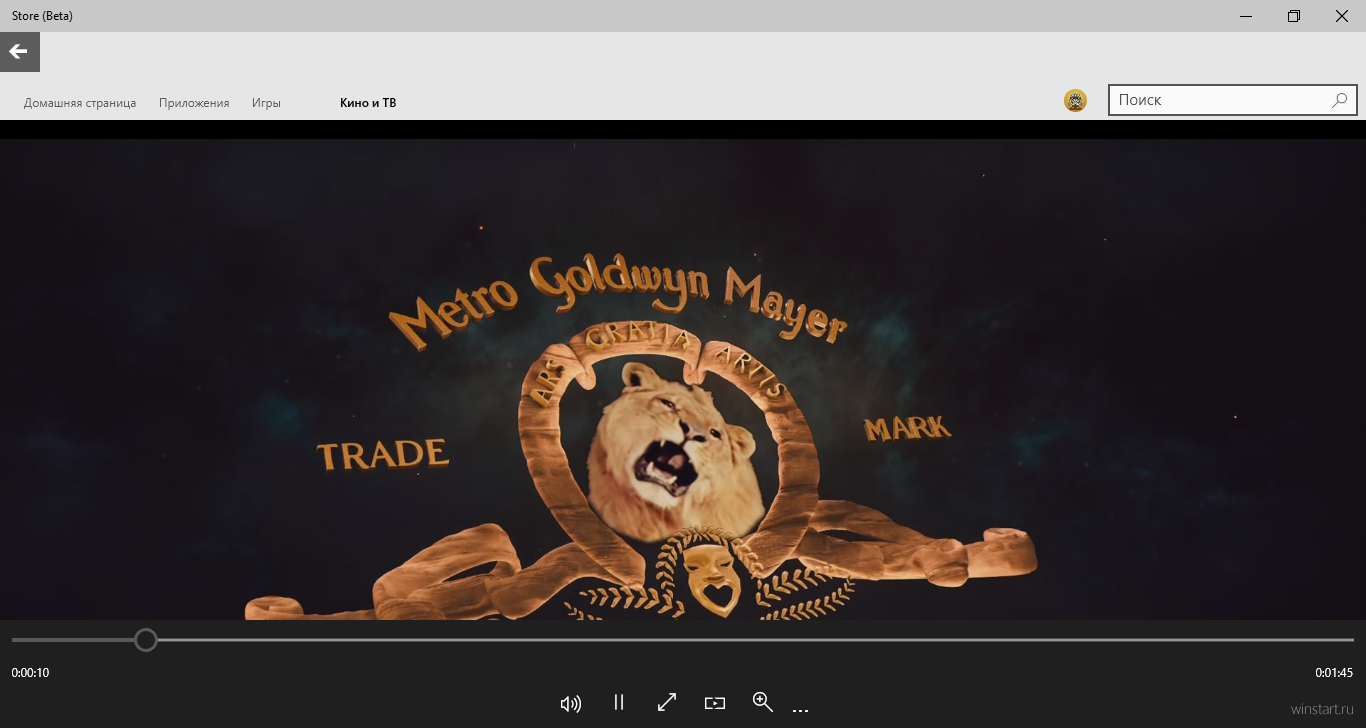
Task: Open more options ellipsis menu
Action: [x=800, y=710]
